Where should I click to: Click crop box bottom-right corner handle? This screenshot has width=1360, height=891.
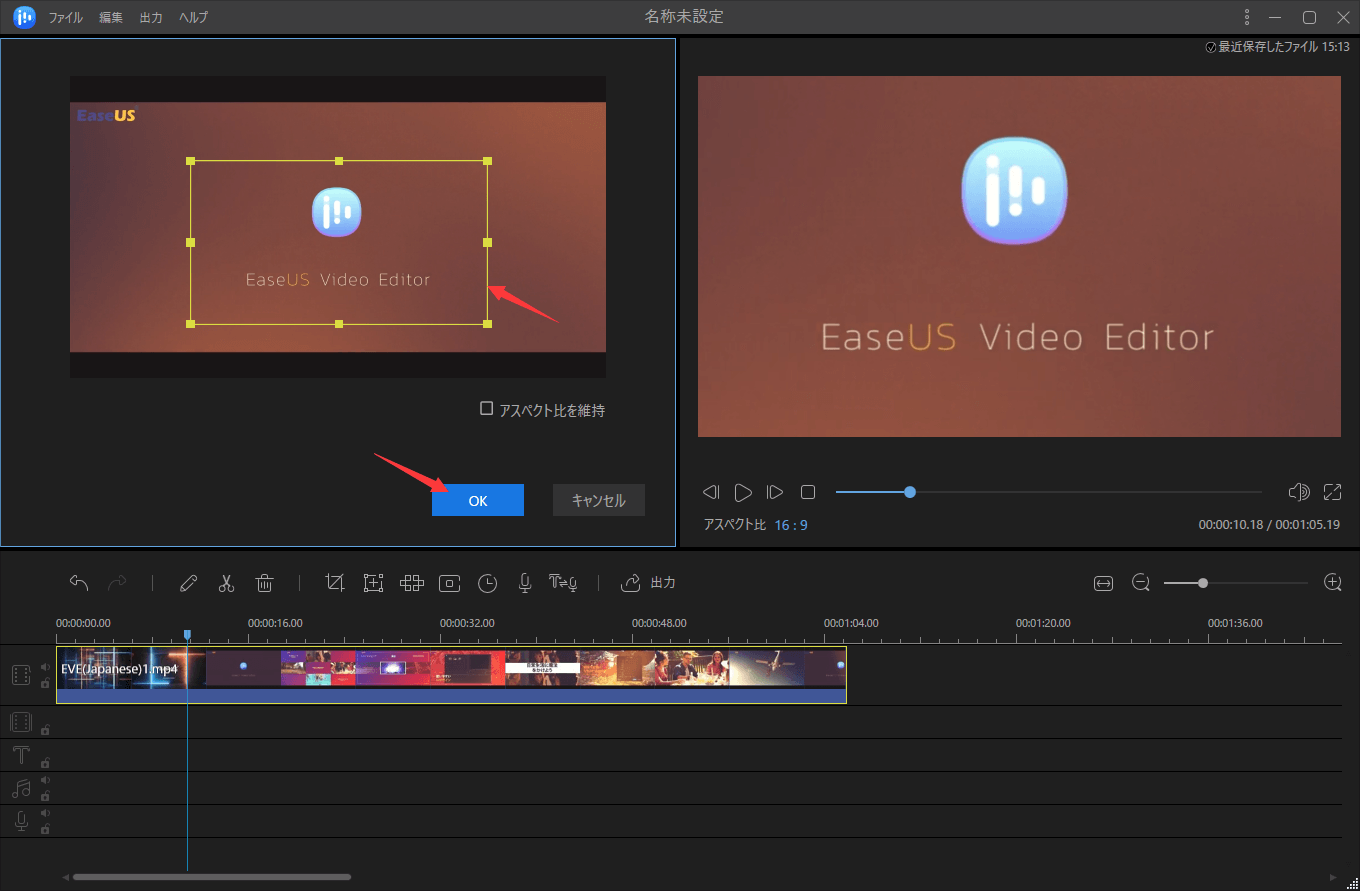click(487, 324)
